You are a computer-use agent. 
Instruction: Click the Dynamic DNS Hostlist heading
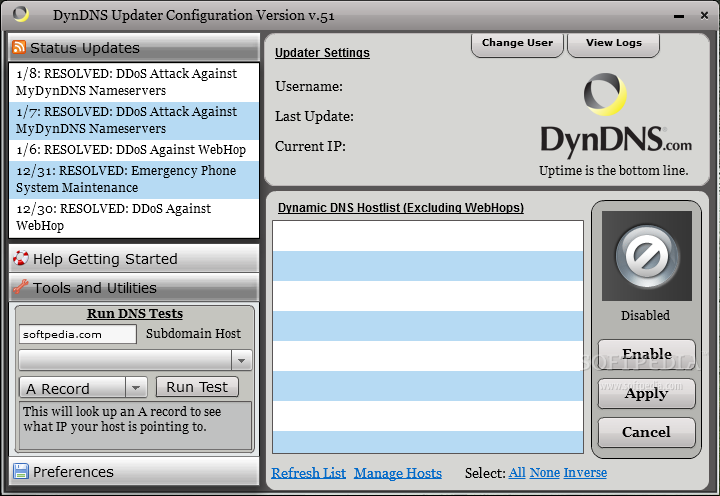click(x=401, y=208)
